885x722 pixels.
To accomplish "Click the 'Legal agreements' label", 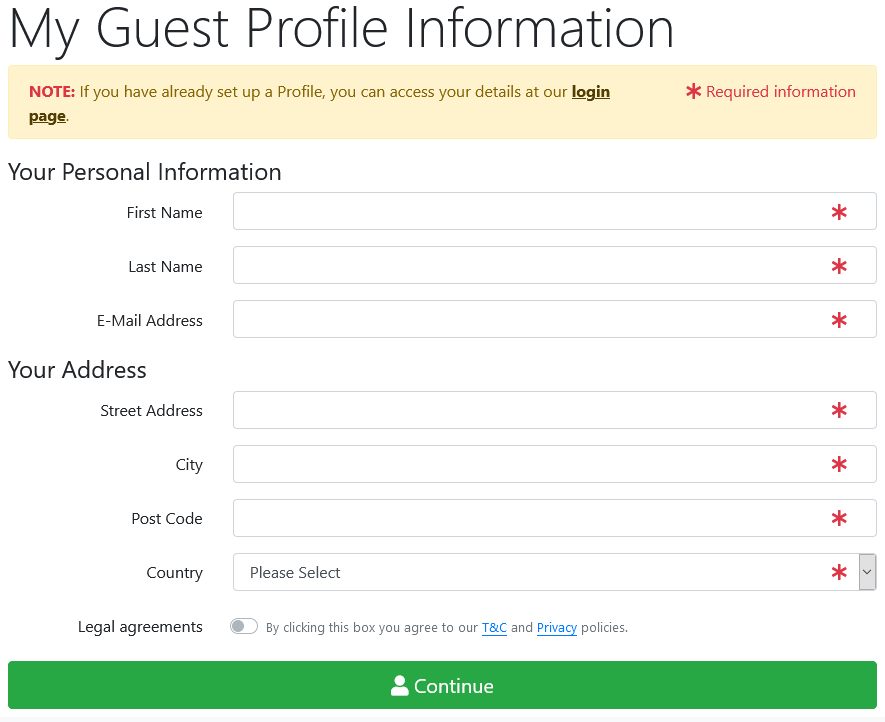I will tap(140, 627).
